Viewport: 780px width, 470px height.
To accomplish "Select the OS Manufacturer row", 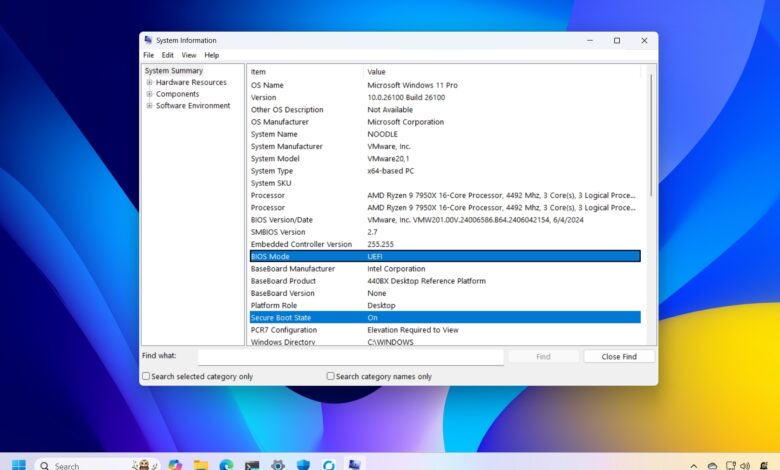I will (x=445, y=122).
